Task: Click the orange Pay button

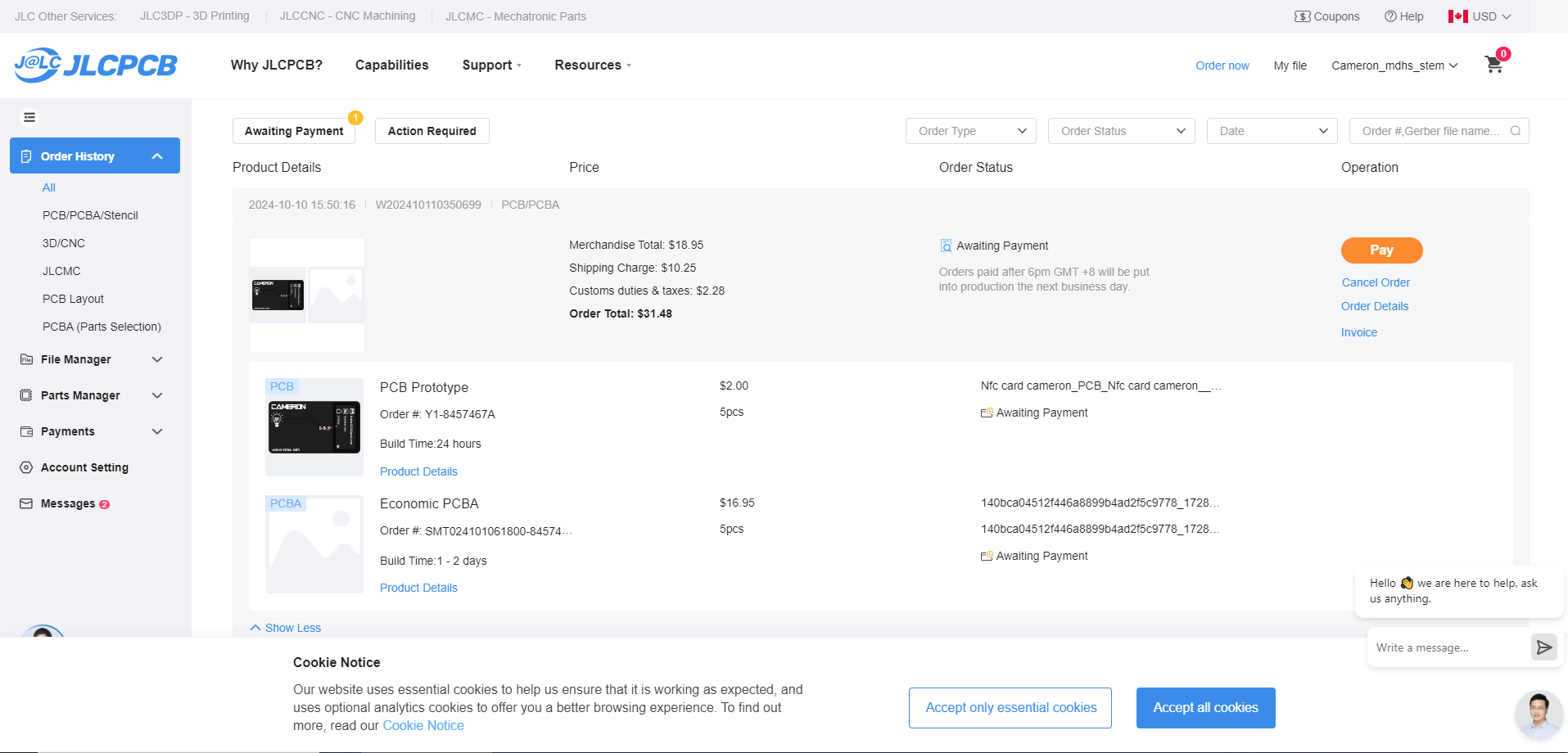Action: [x=1381, y=250]
